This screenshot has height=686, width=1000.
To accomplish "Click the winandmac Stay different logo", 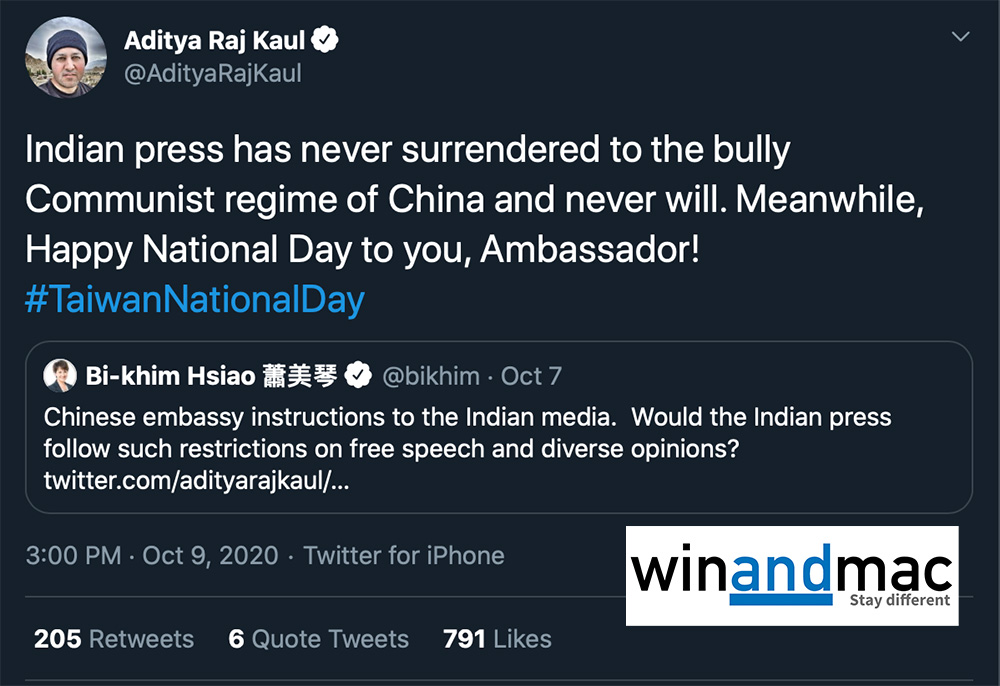I will [x=791, y=575].
